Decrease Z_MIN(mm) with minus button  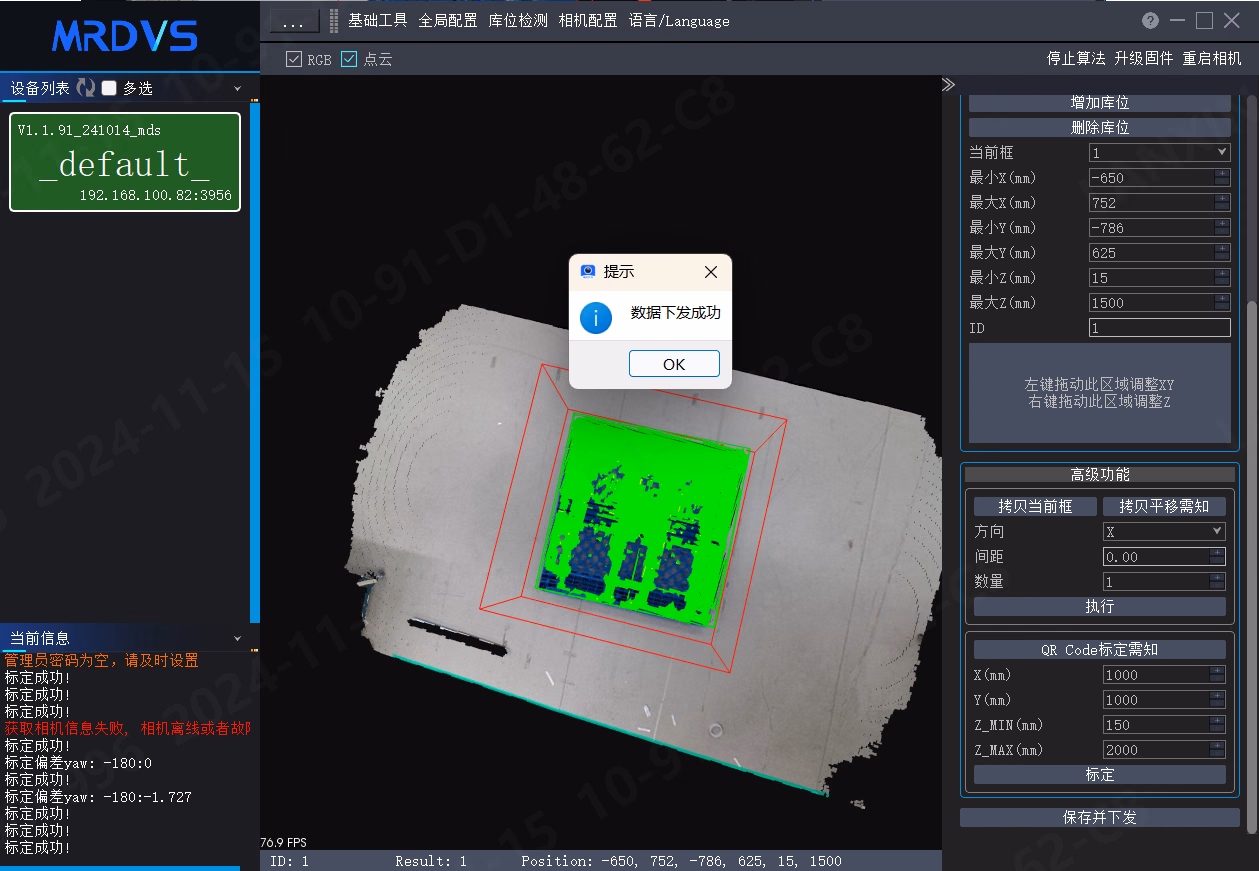pyautogui.click(x=1217, y=729)
